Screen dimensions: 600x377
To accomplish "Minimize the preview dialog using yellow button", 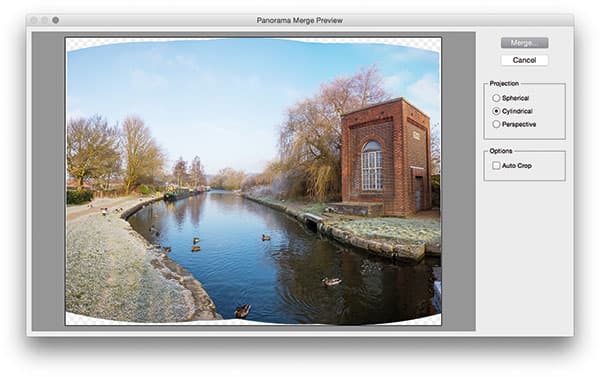I will tap(45, 20).
